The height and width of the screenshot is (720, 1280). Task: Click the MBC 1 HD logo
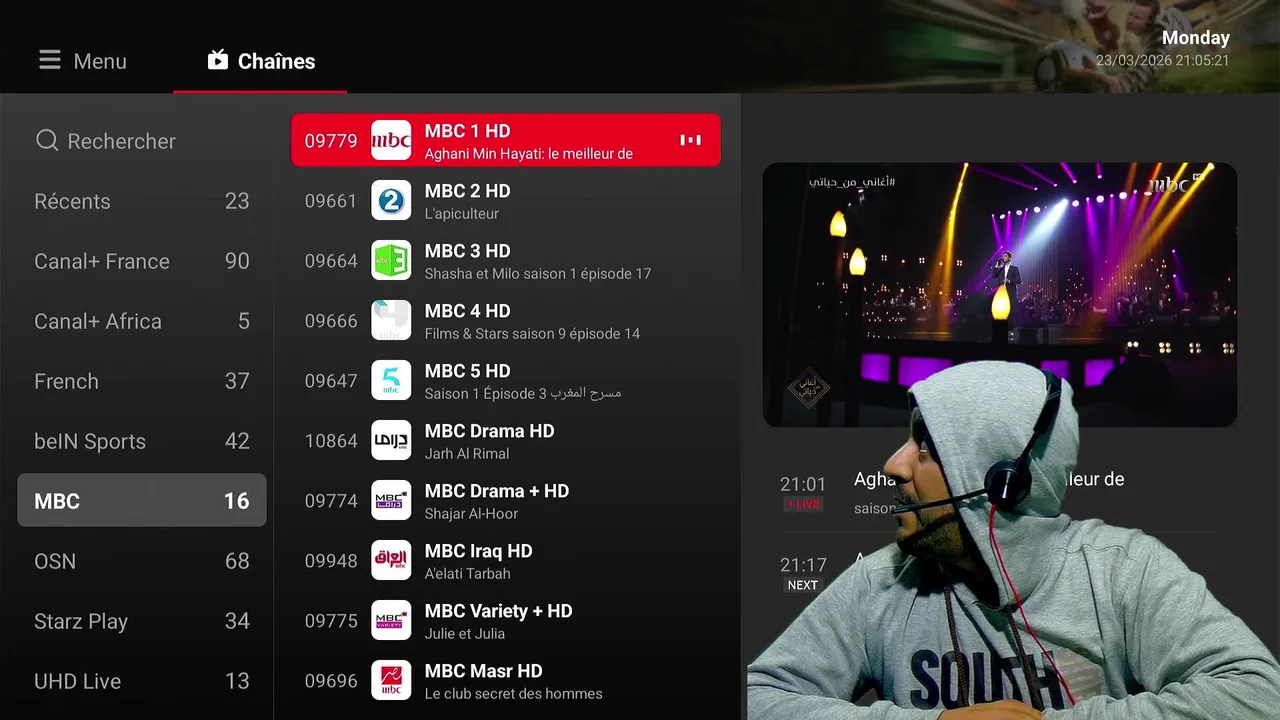pyautogui.click(x=391, y=140)
